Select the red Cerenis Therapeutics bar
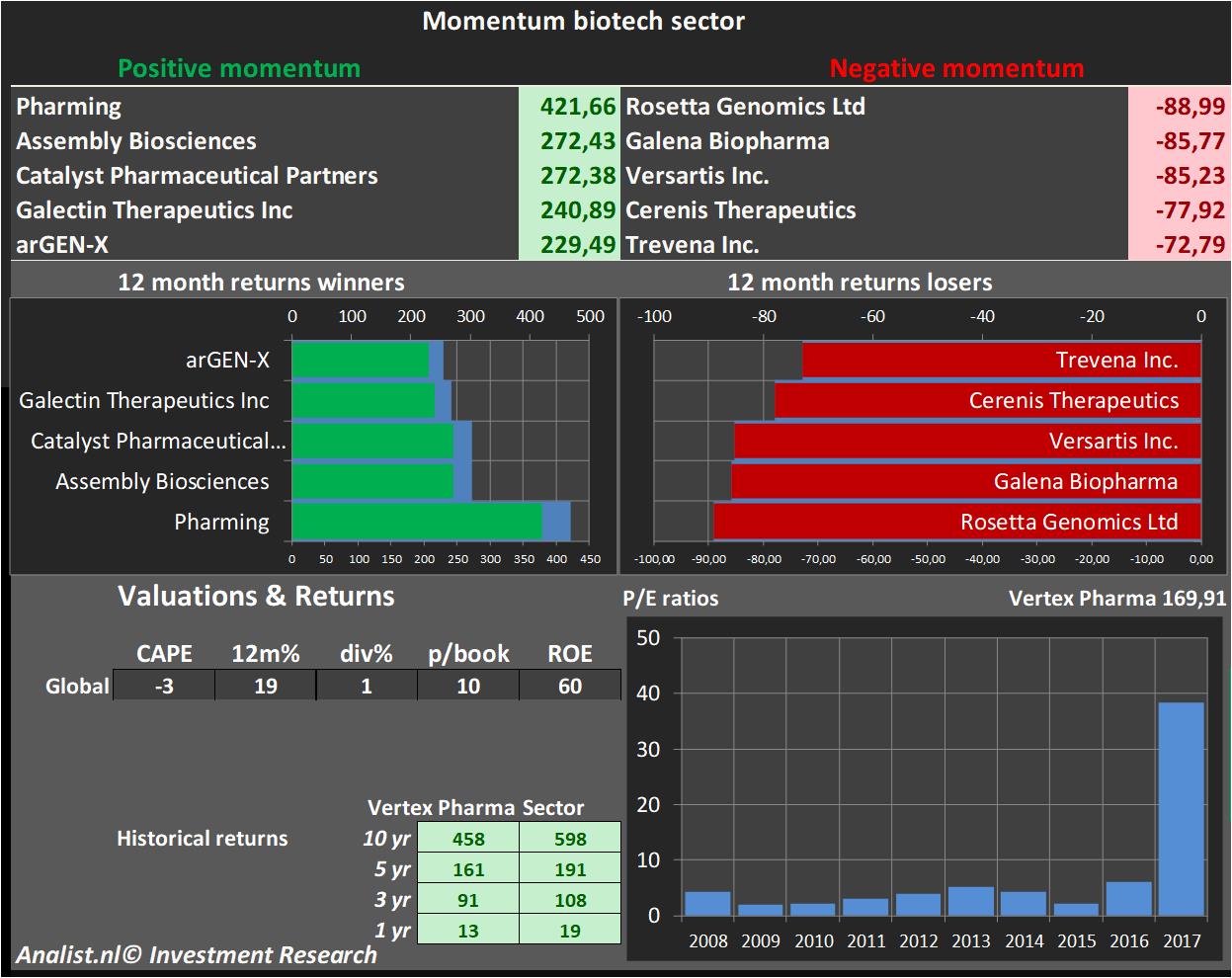This screenshot has height=978, width=1232. tap(986, 401)
